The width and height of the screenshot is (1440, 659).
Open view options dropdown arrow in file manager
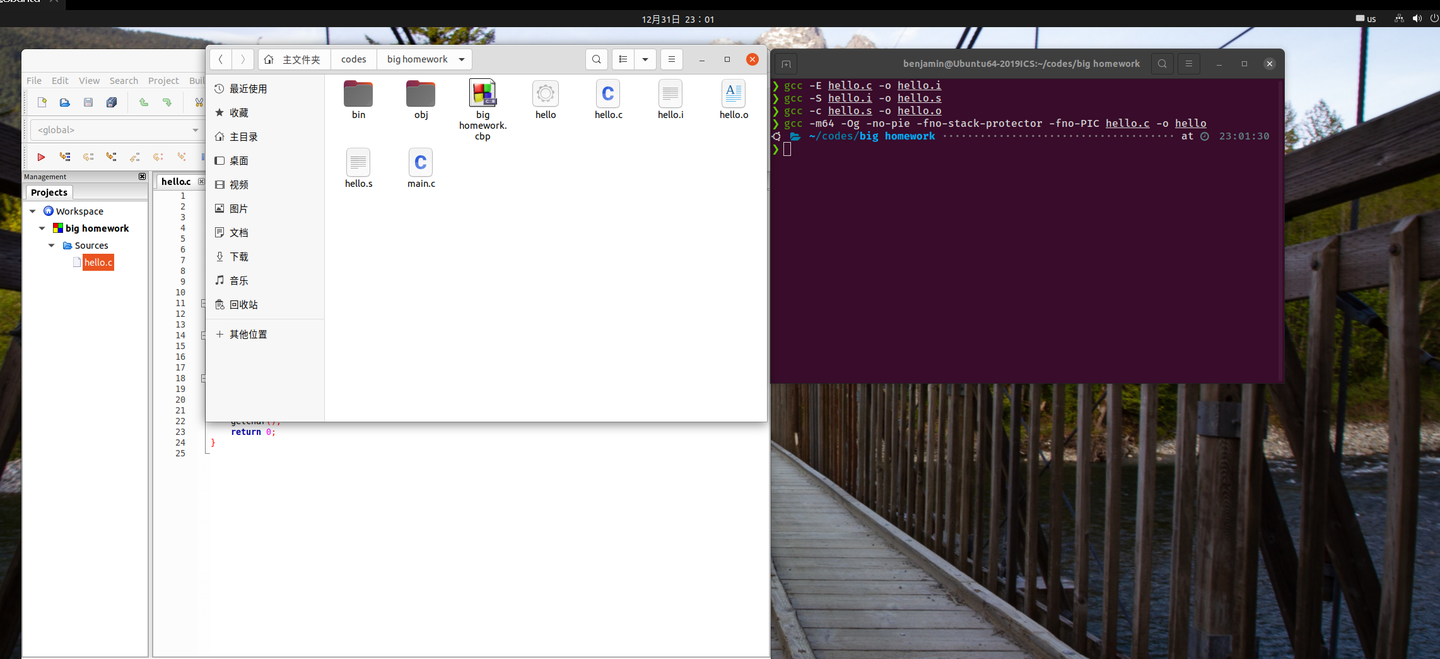[x=645, y=59]
